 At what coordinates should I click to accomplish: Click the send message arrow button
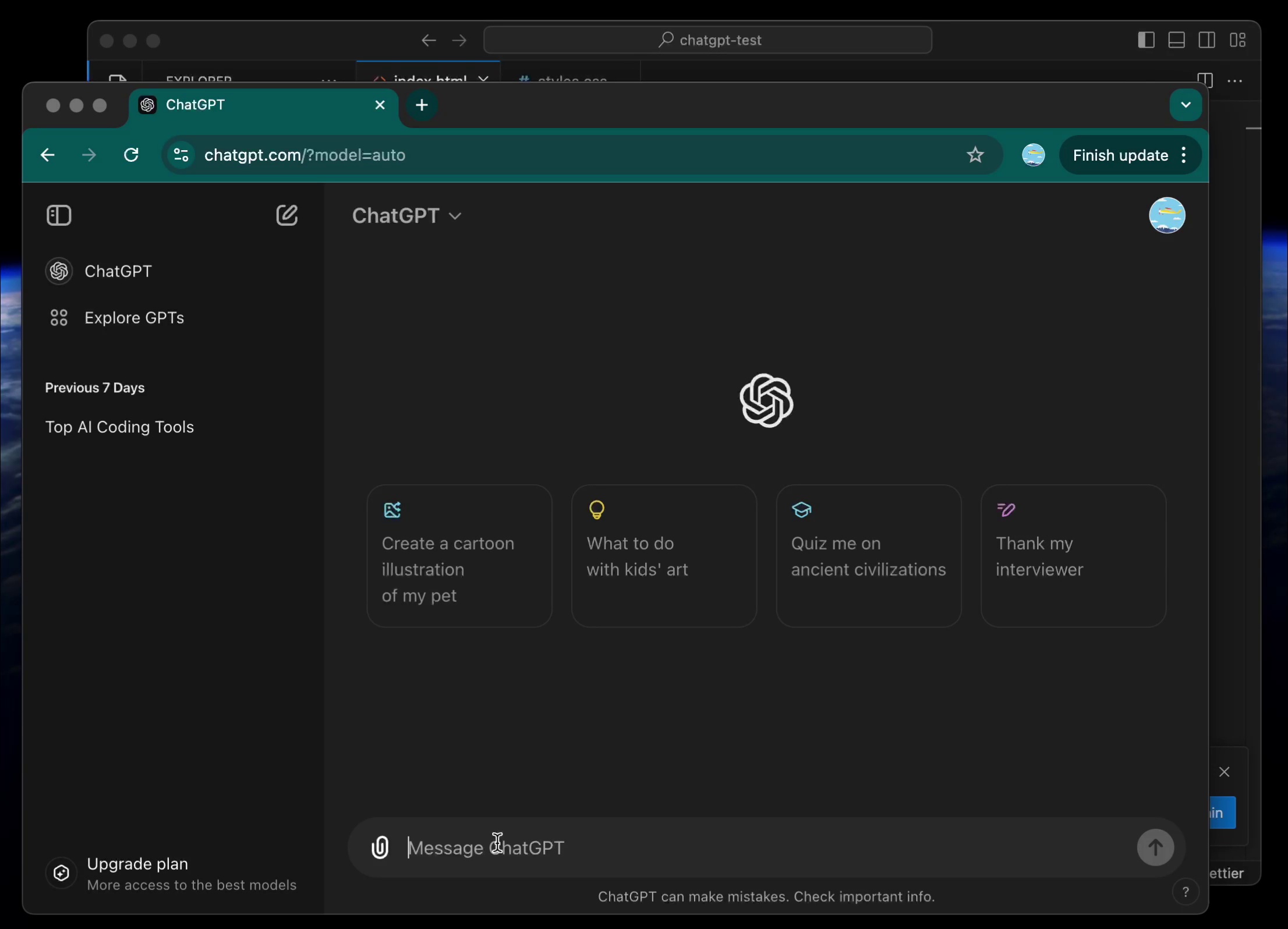[x=1155, y=848]
